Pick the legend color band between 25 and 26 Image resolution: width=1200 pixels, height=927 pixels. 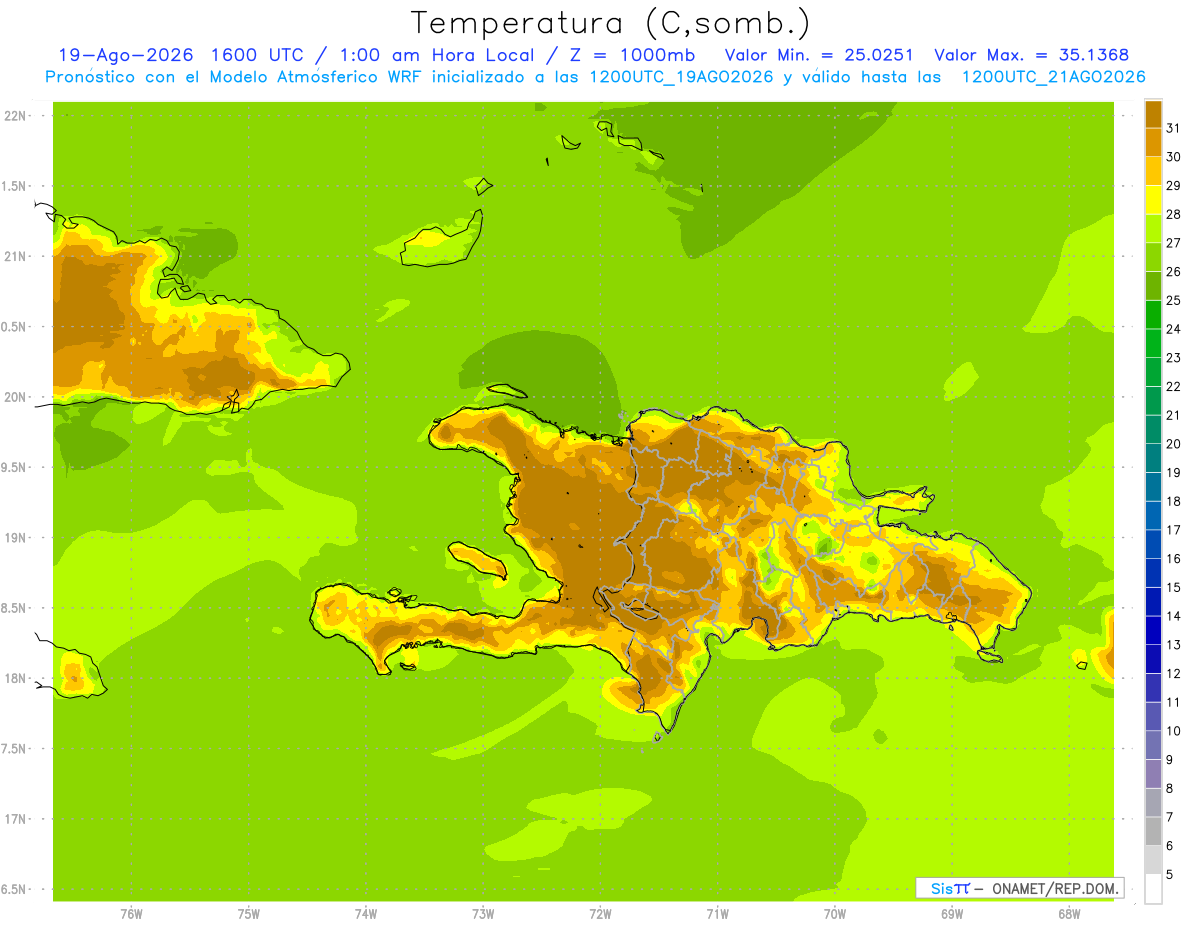tap(1154, 286)
